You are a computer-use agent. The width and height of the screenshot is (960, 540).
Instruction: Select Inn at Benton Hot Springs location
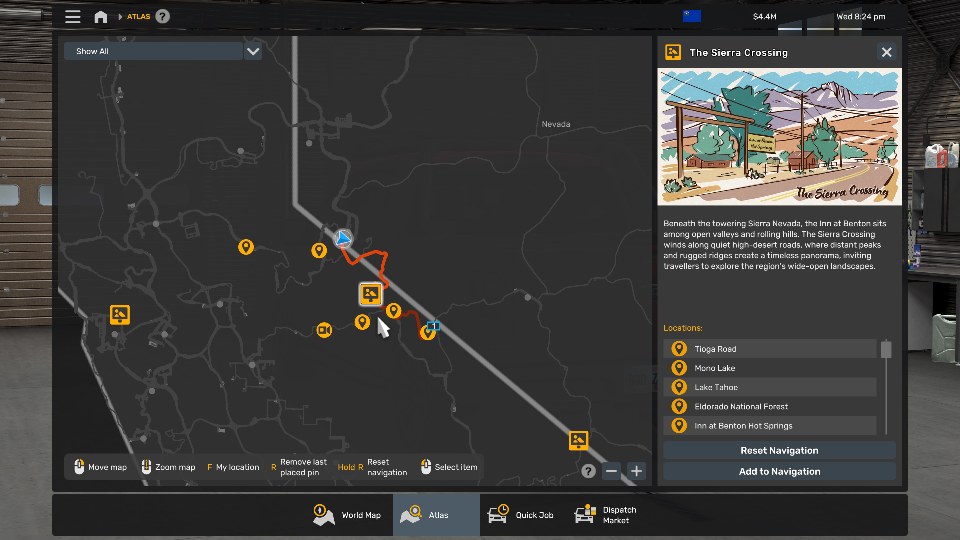tap(770, 426)
